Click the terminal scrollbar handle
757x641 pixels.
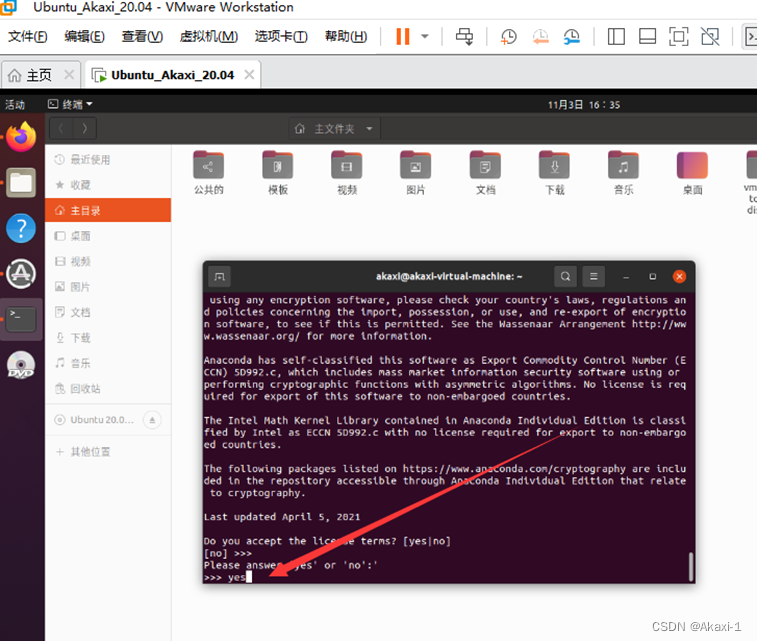pos(691,567)
